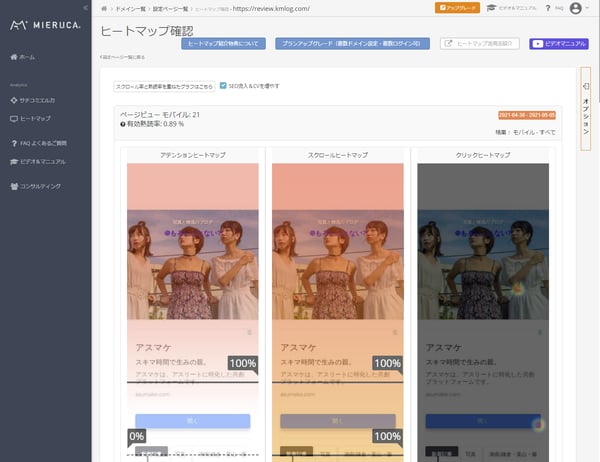600x462 pixels.
Task: Click the アテンションヒートマップ preview image
Action: point(193,312)
